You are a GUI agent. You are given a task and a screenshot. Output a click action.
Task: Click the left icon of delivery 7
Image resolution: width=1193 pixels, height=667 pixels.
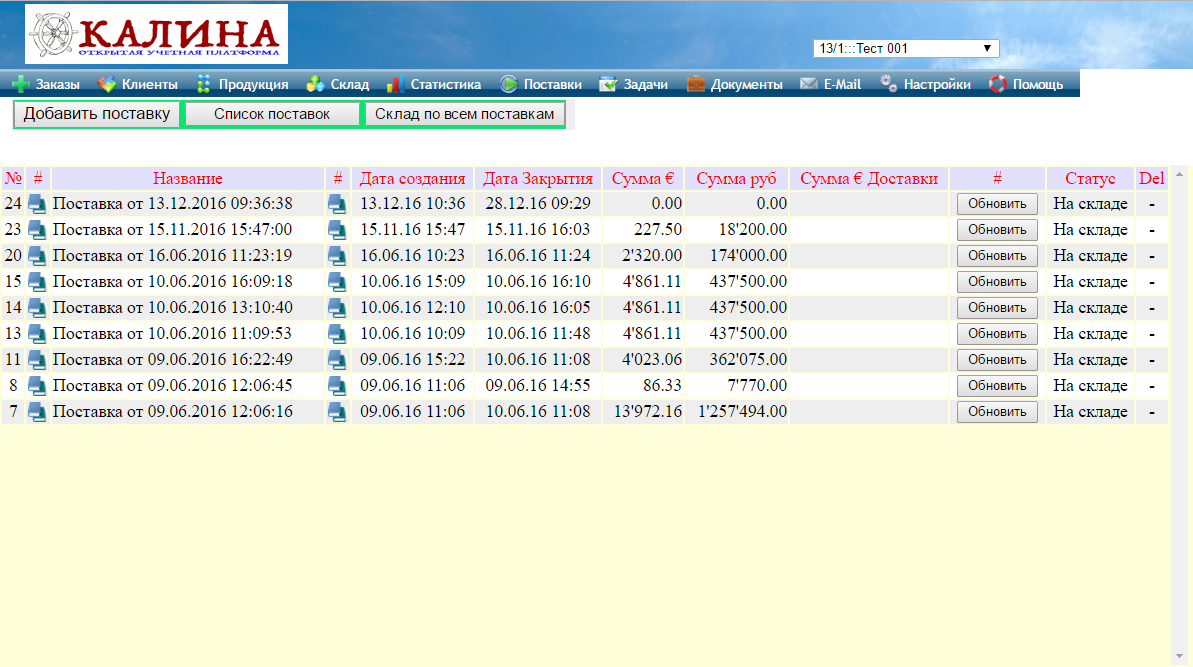(x=37, y=411)
